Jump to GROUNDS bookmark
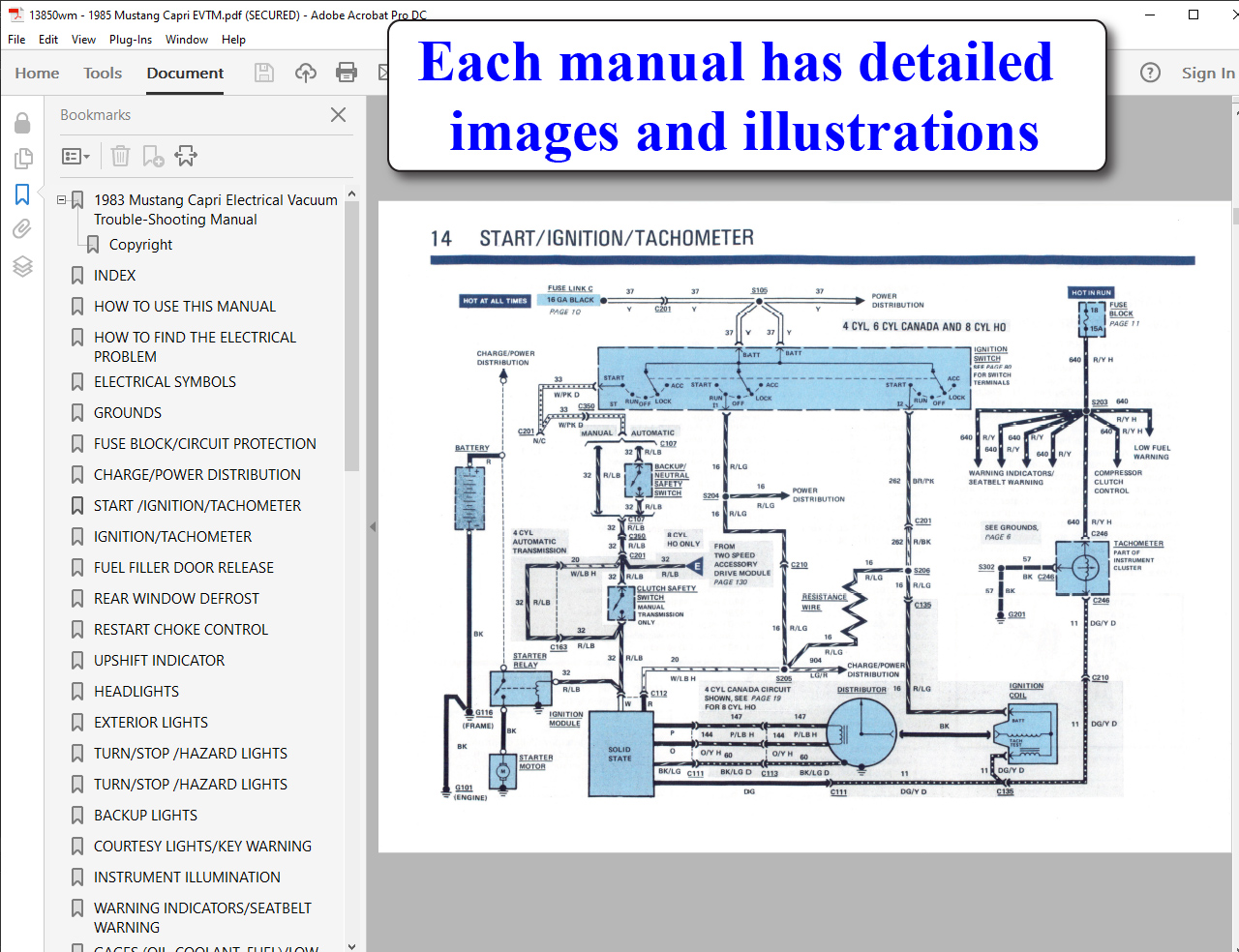This screenshot has height=952, width=1239. tap(128, 413)
